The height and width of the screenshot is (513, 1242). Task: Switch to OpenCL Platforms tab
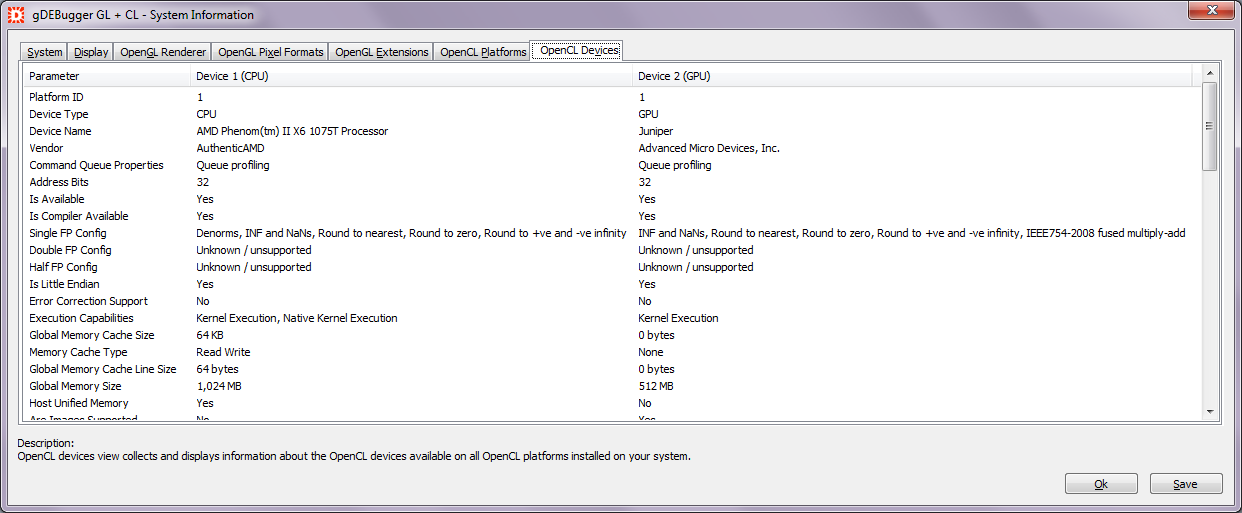(483, 52)
